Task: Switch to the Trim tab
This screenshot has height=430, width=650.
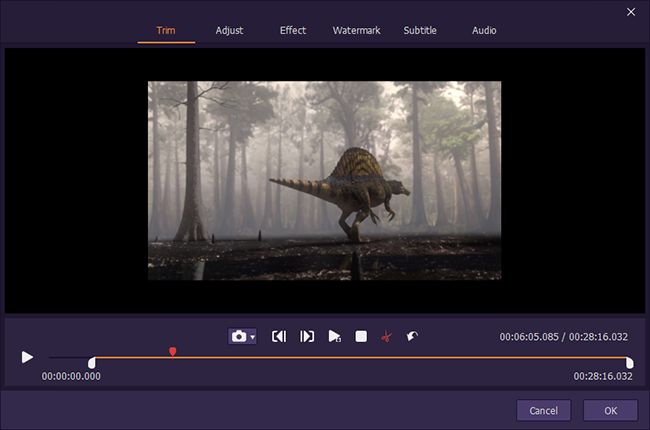Action: pos(166,31)
